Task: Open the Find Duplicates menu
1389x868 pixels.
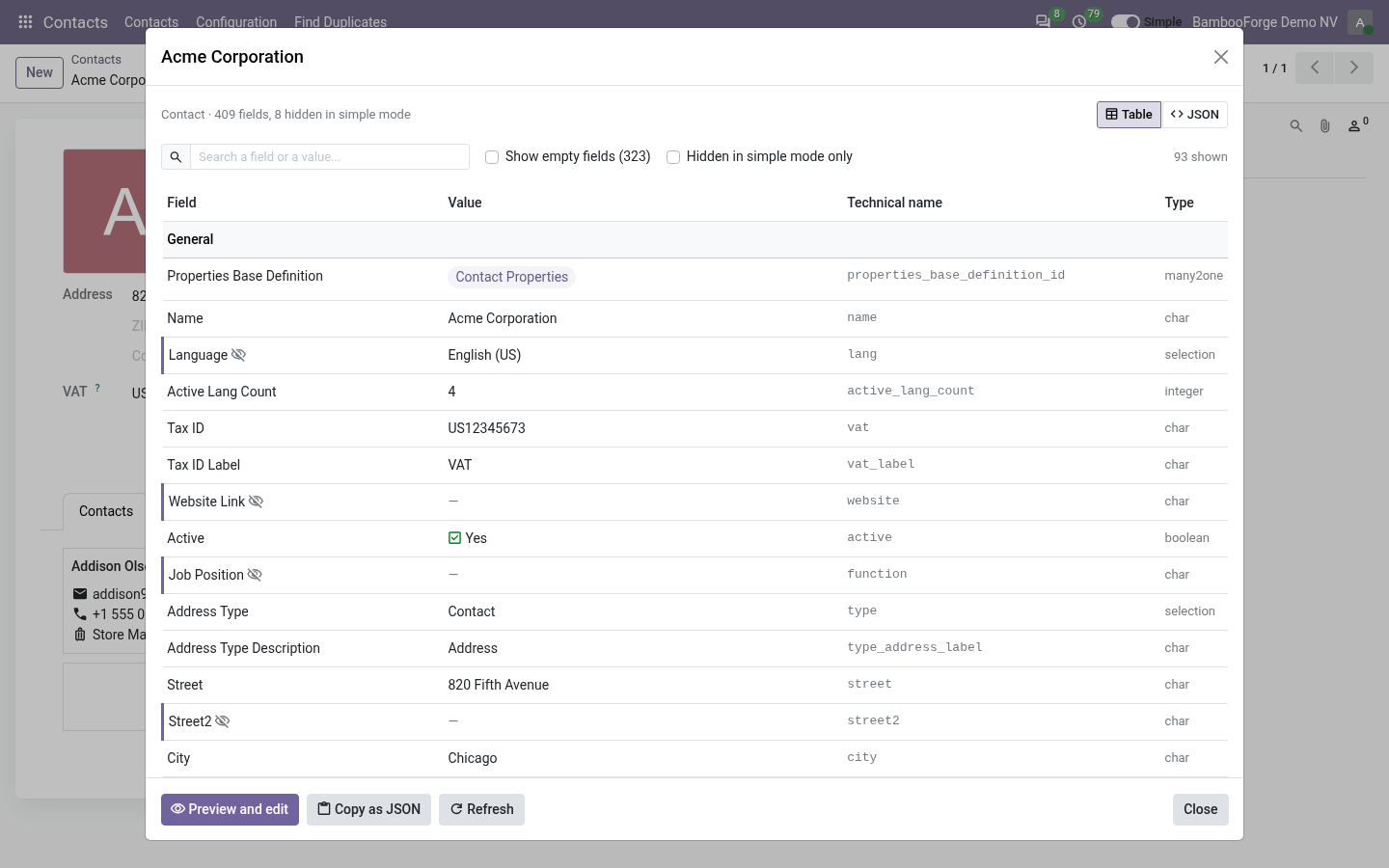Action: tap(340, 22)
